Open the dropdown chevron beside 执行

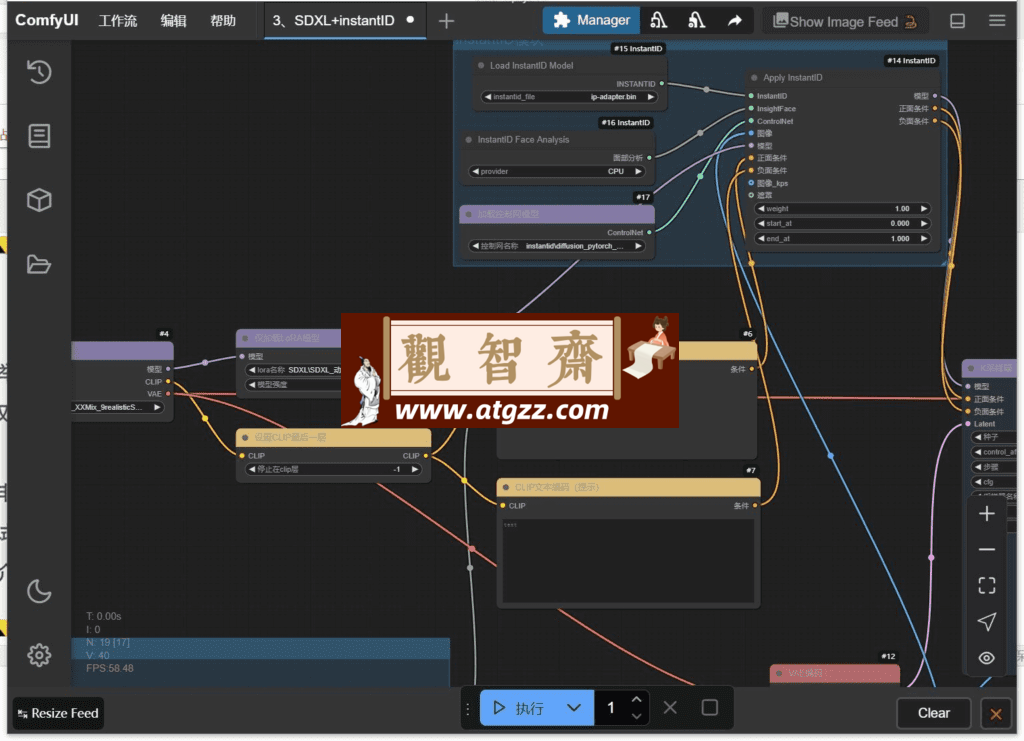click(x=573, y=708)
